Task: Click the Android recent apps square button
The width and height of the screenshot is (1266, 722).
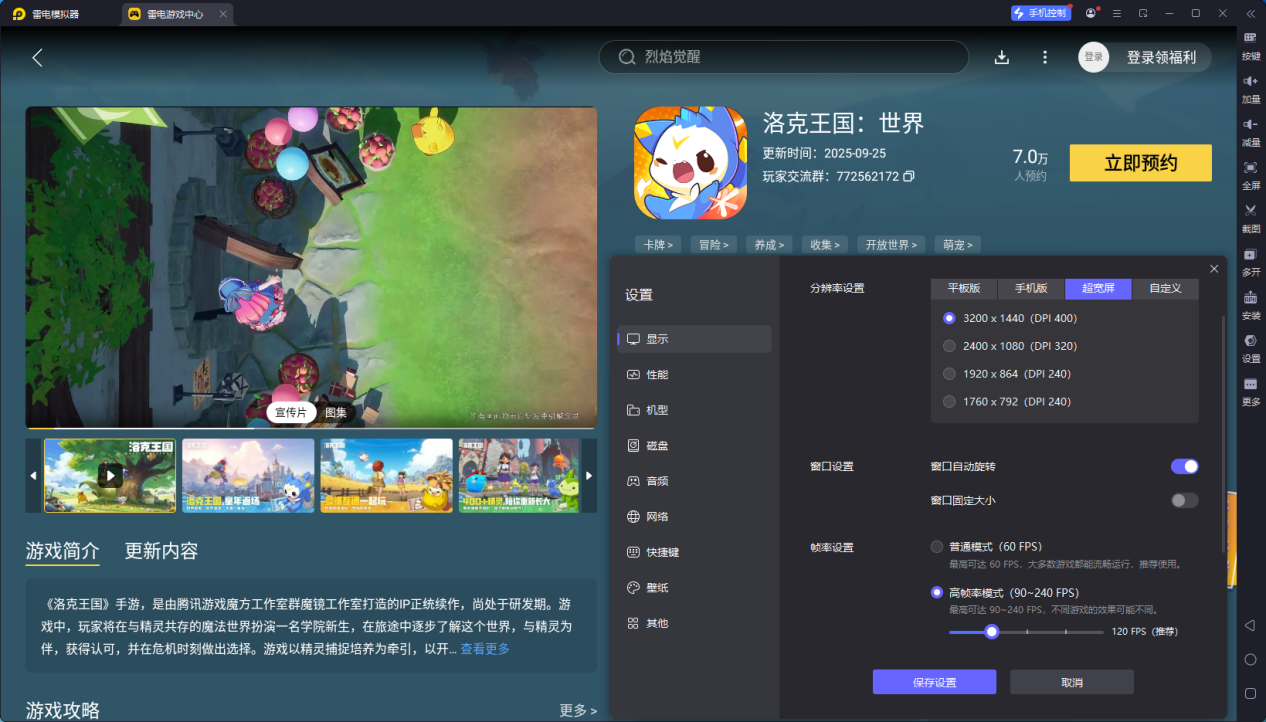Action: tap(1250, 693)
